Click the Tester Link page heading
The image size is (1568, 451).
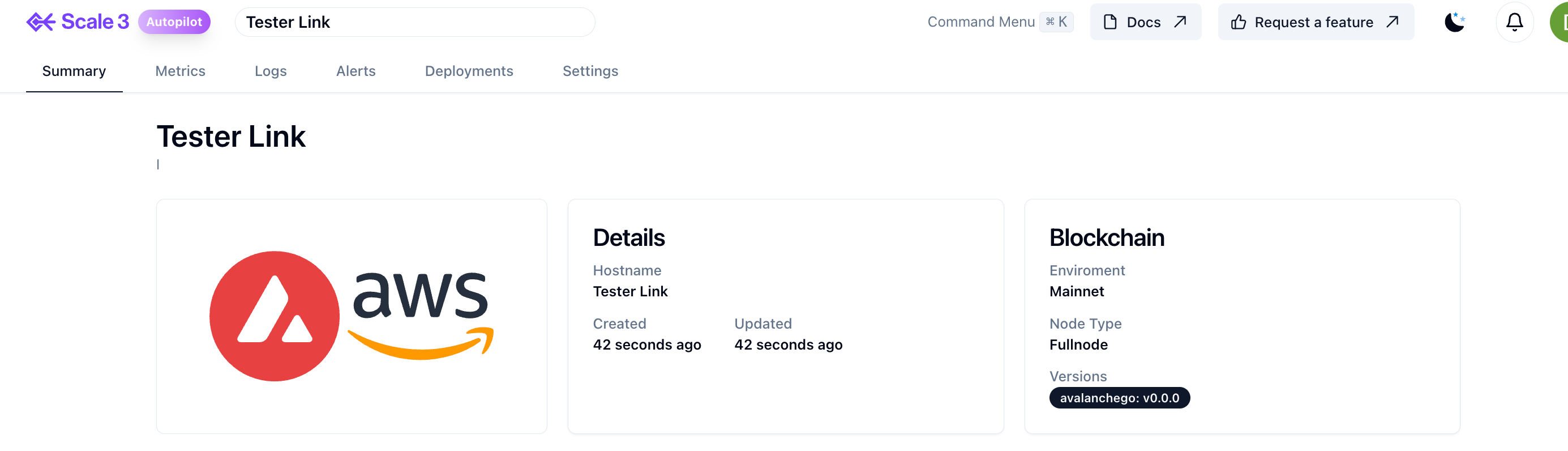[x=232, y=136]
